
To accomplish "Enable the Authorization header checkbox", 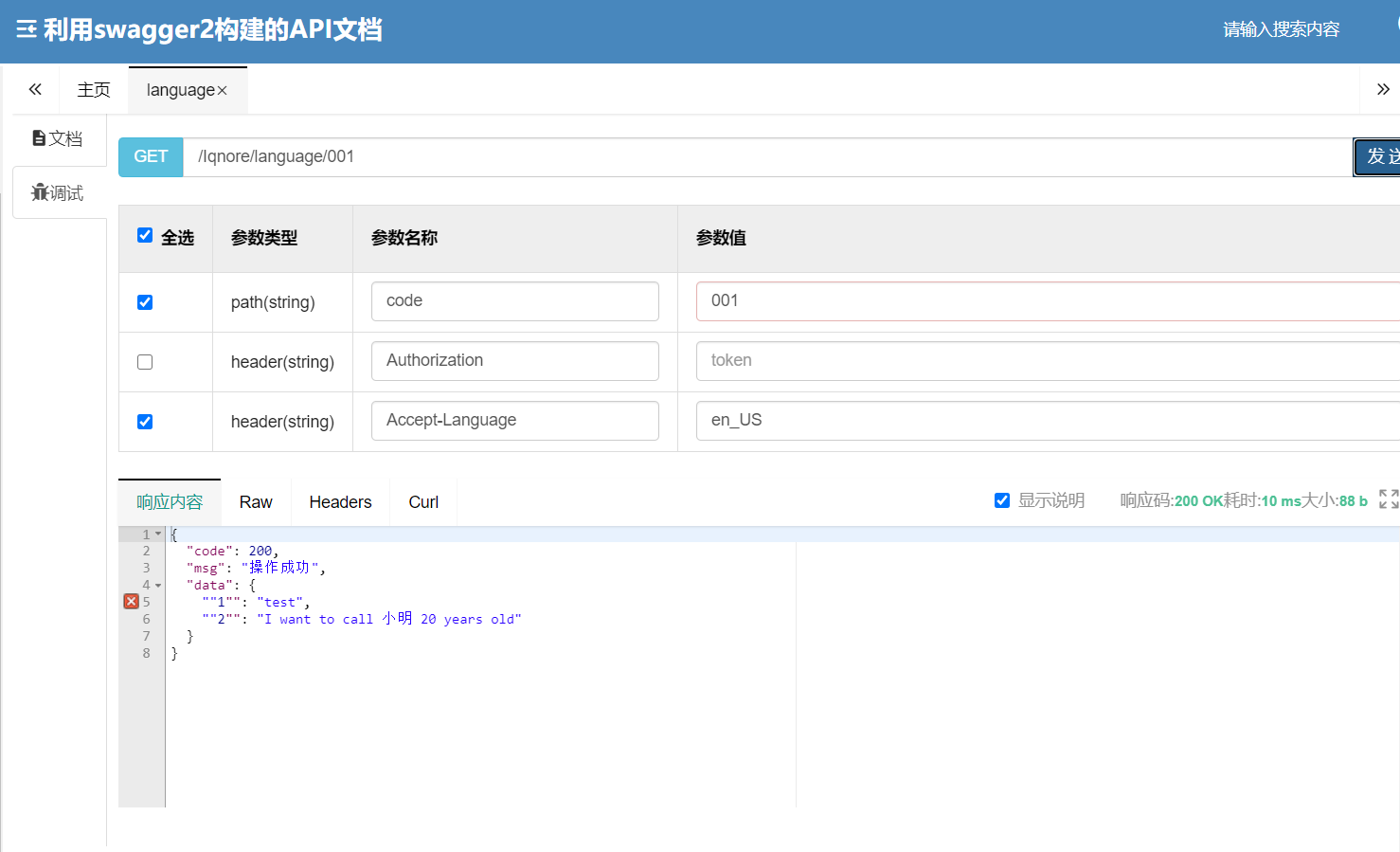I will click(145, 362).
